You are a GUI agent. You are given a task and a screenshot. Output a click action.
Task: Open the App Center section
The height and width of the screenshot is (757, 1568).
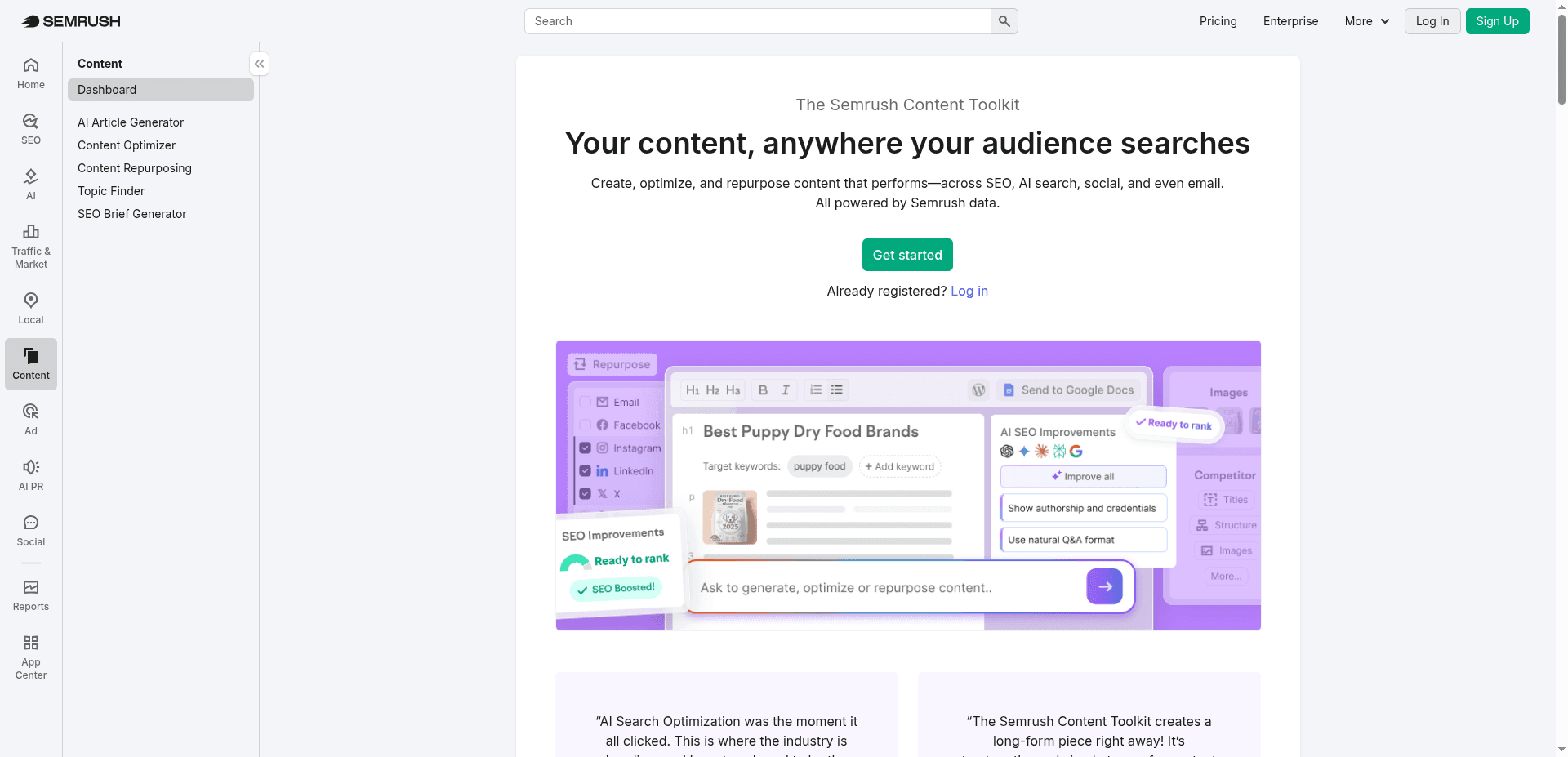click(x=31, y=657)
